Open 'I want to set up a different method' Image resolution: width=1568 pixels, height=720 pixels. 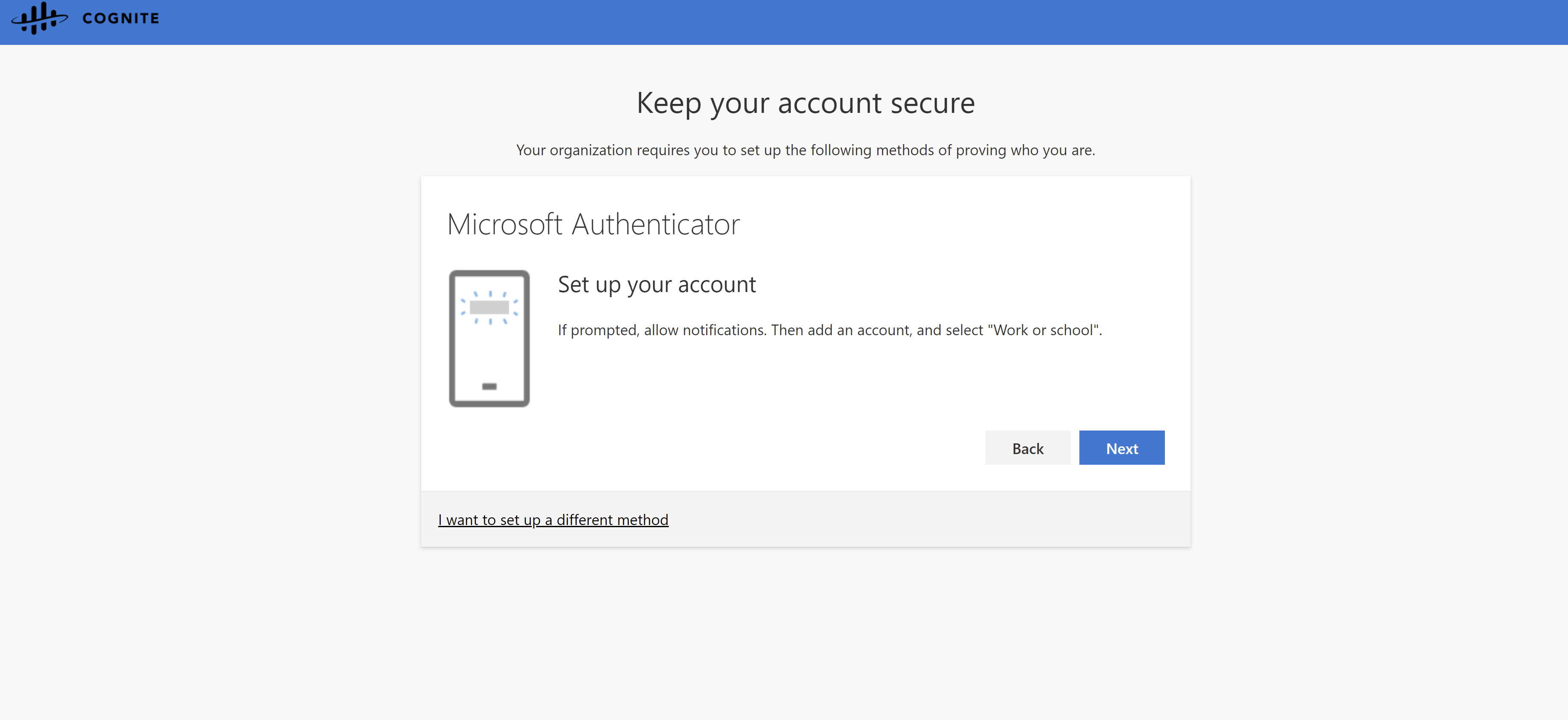553,520
